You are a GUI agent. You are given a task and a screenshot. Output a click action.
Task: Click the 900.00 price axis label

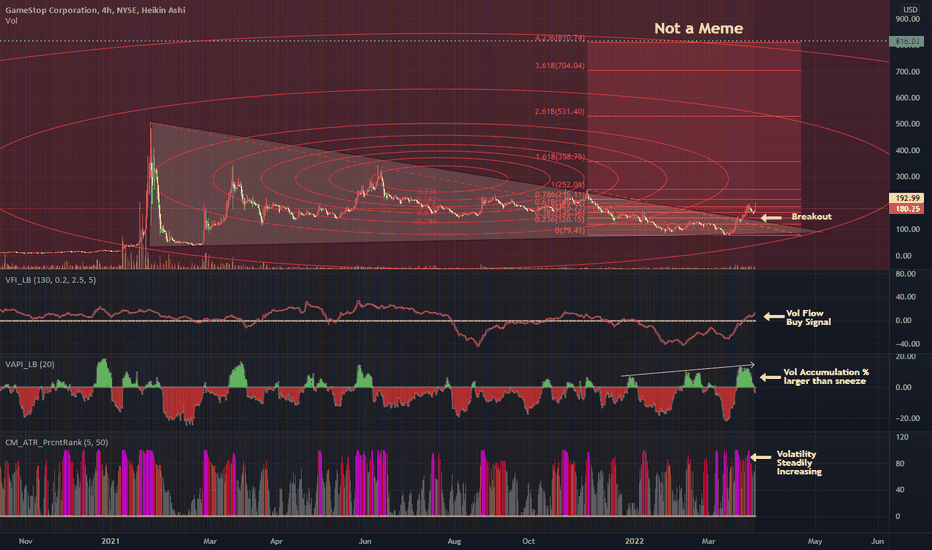point(908,19)
